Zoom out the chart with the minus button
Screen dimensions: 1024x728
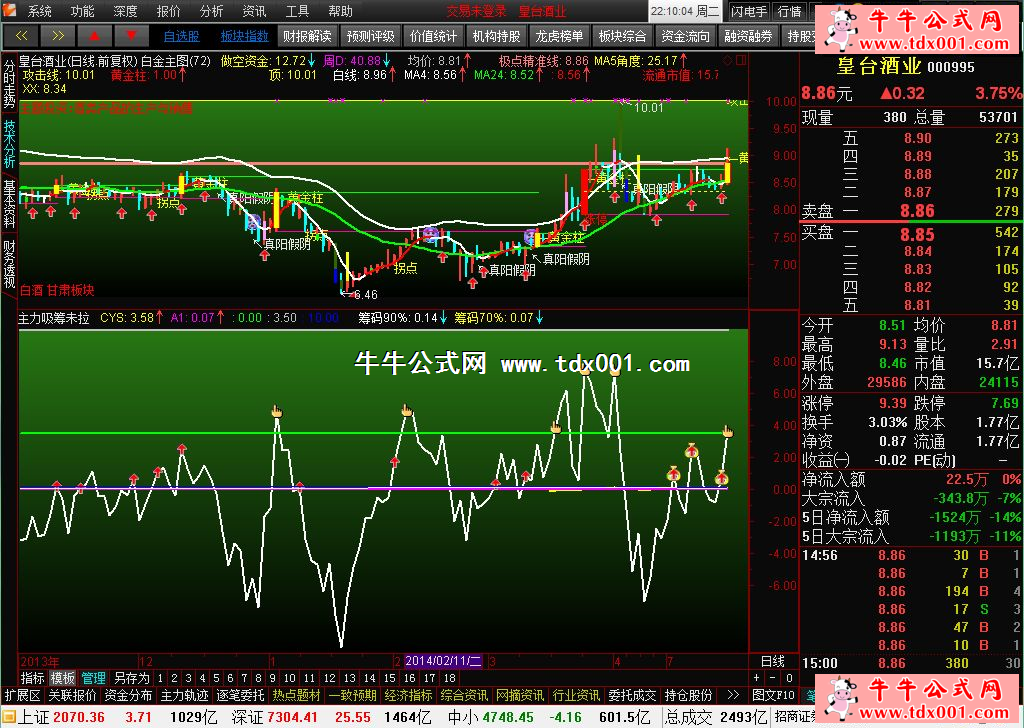pos(773,678)
